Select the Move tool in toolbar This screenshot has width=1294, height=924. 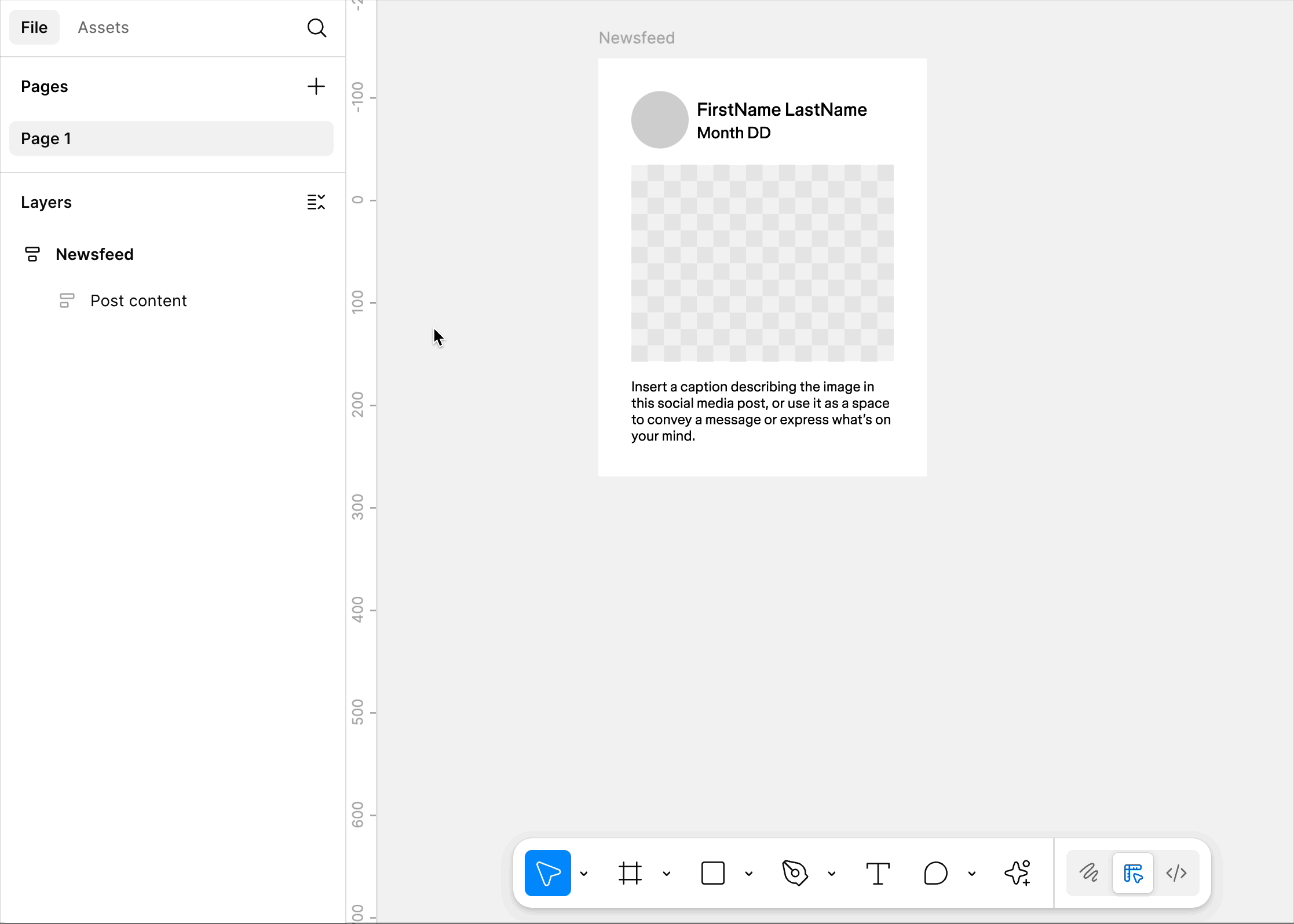click(547, 873)
